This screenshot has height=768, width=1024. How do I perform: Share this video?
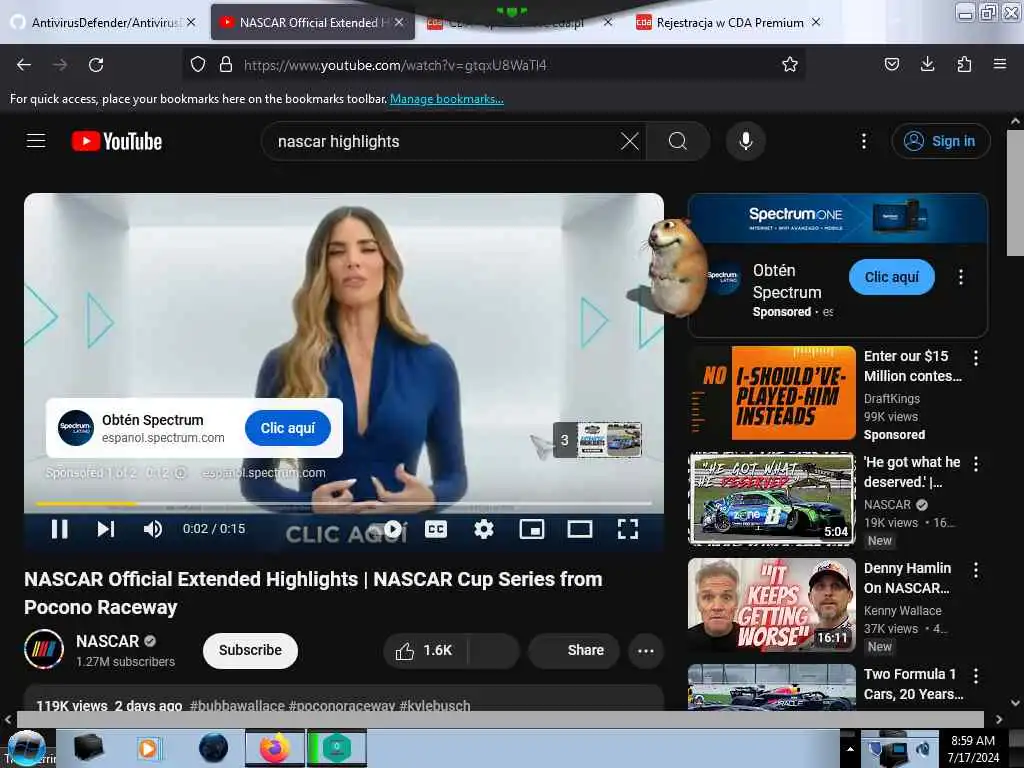coord(573,650)
